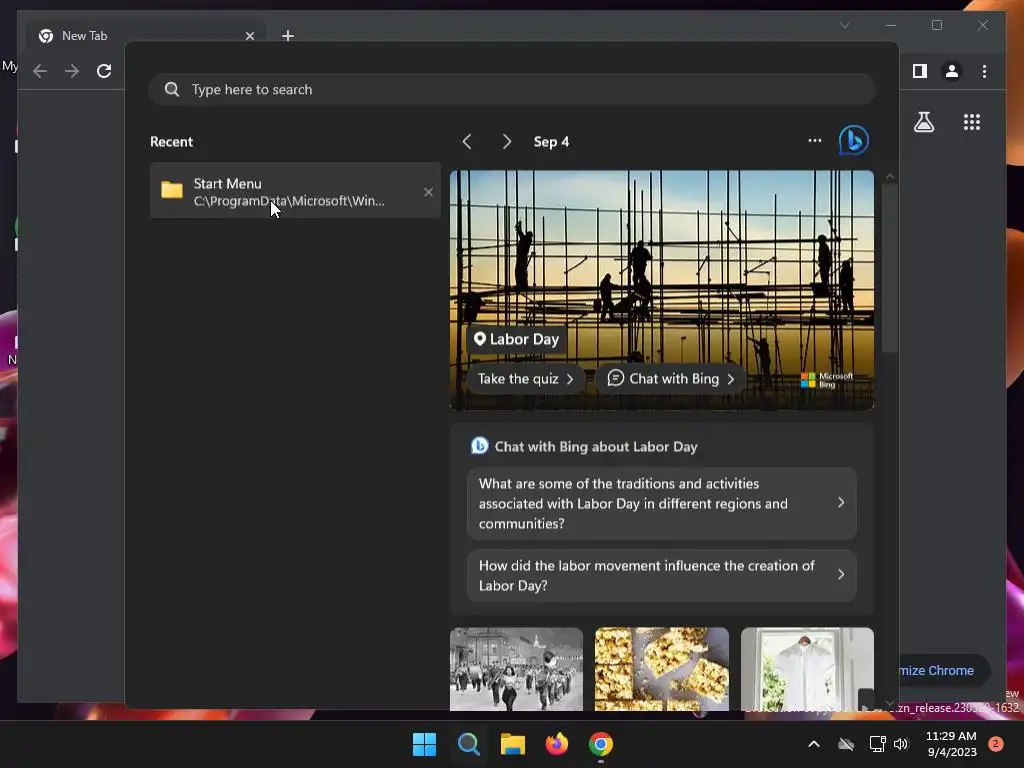Open the white shirt thumbnail
Screen dimensions: 1024x768
pyautogui.click(x=807, y=669)
